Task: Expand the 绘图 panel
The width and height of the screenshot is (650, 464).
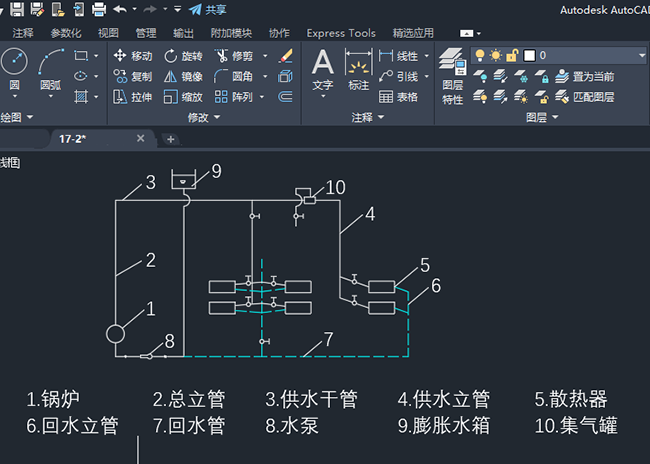Action: [17, 117]
